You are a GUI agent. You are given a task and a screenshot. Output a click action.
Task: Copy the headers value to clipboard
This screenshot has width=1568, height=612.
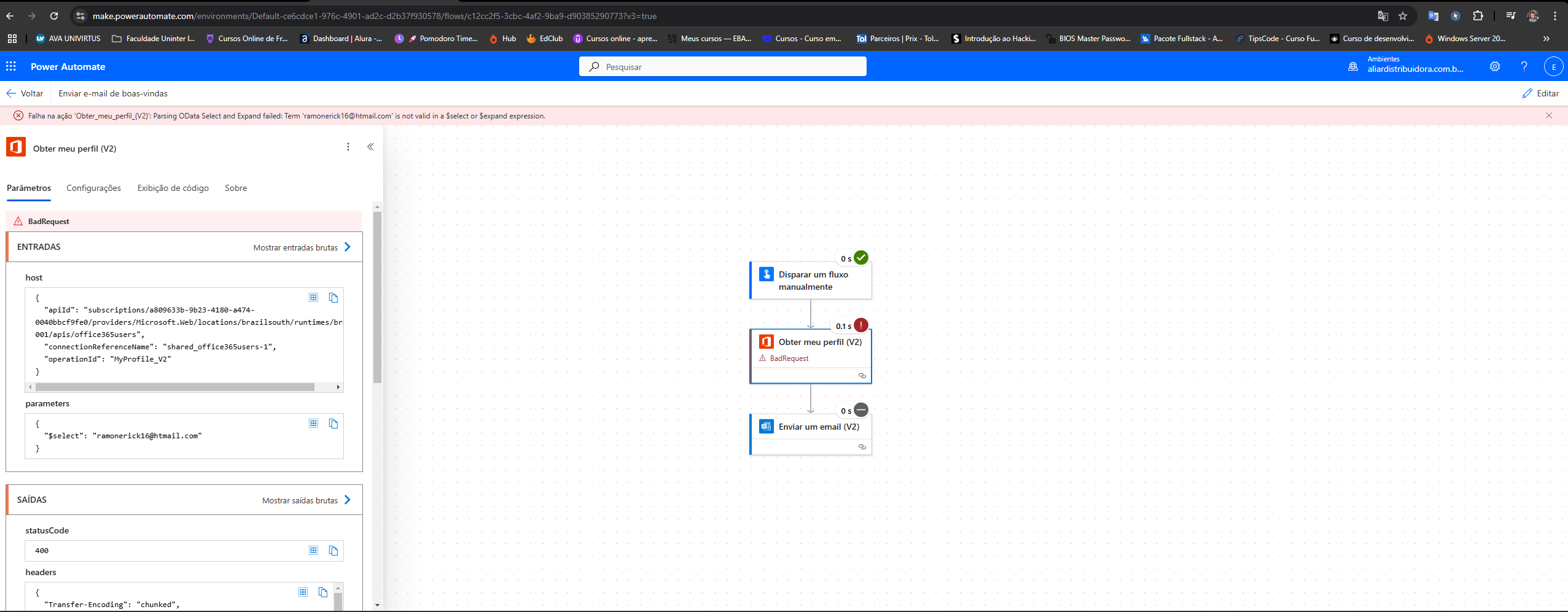(323, 592)
